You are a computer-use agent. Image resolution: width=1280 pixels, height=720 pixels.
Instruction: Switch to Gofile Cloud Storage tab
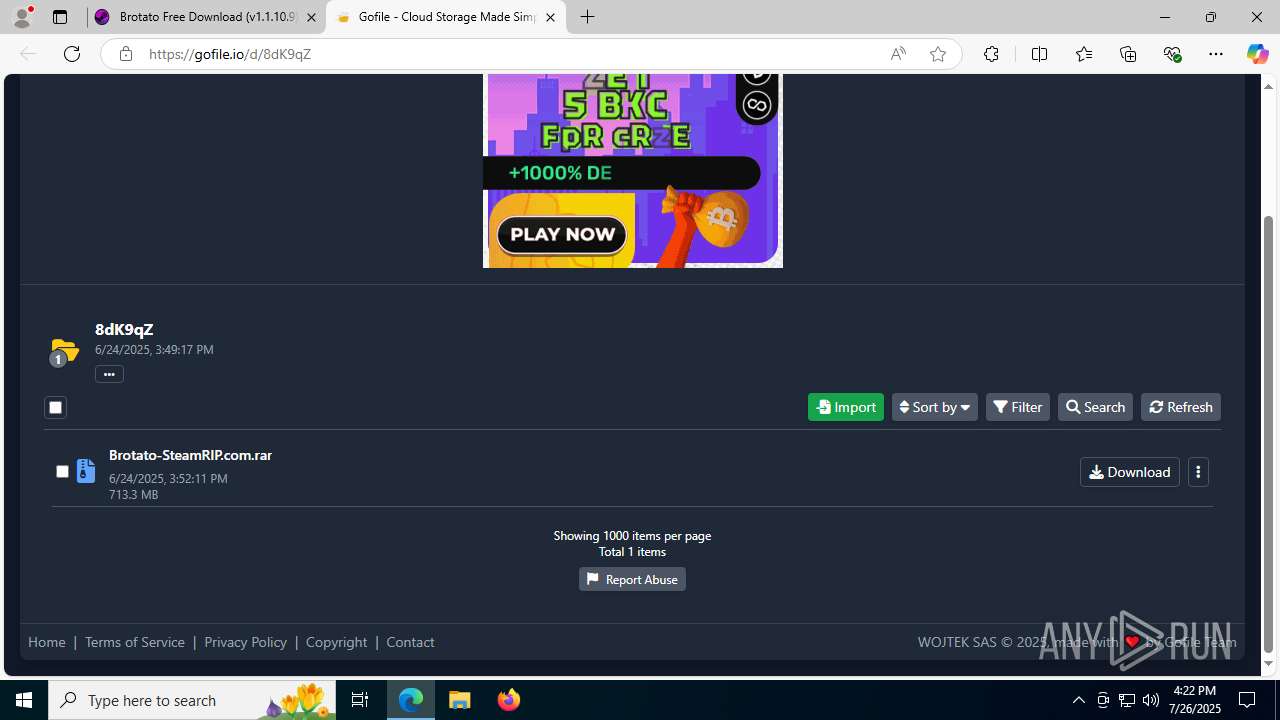pyautogui.click(x=445, y=17)
